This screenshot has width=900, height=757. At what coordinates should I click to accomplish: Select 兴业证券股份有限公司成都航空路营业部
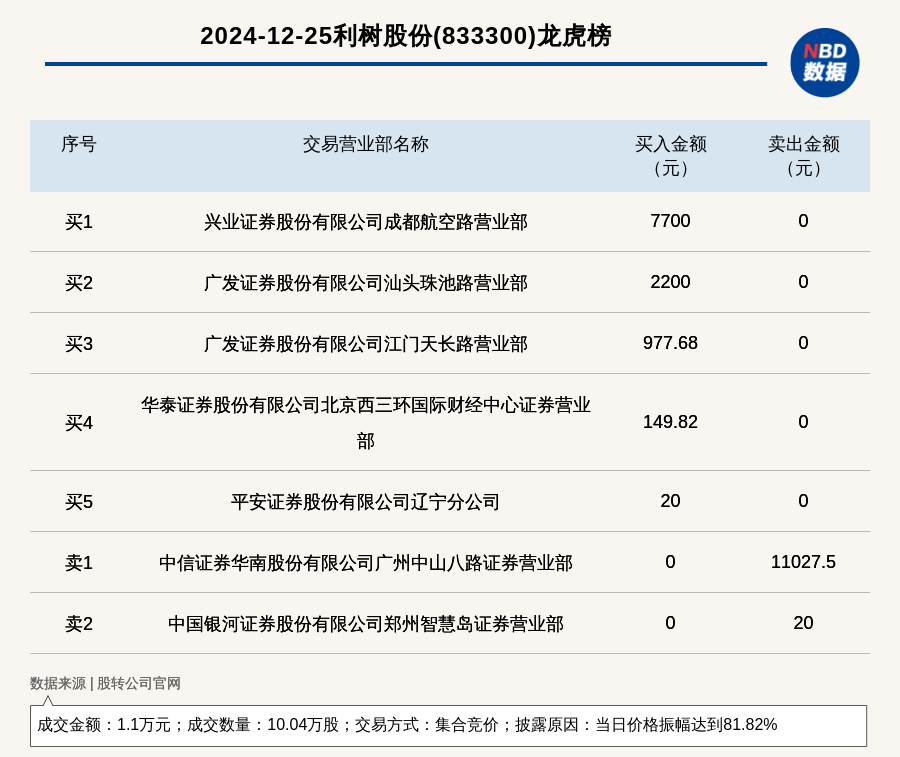[366, 222]
